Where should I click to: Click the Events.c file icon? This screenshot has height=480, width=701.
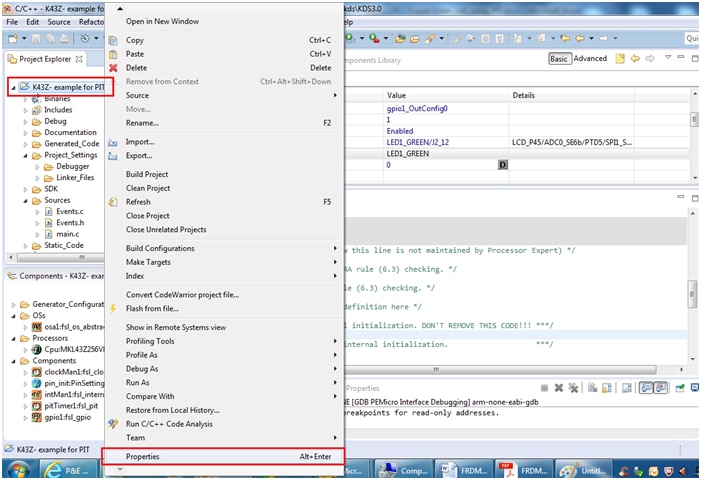click(49, 211)
